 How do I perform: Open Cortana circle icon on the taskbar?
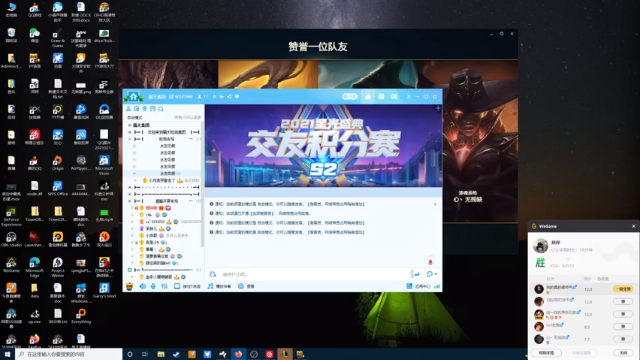pyautogui.click(x=130, y=354)
